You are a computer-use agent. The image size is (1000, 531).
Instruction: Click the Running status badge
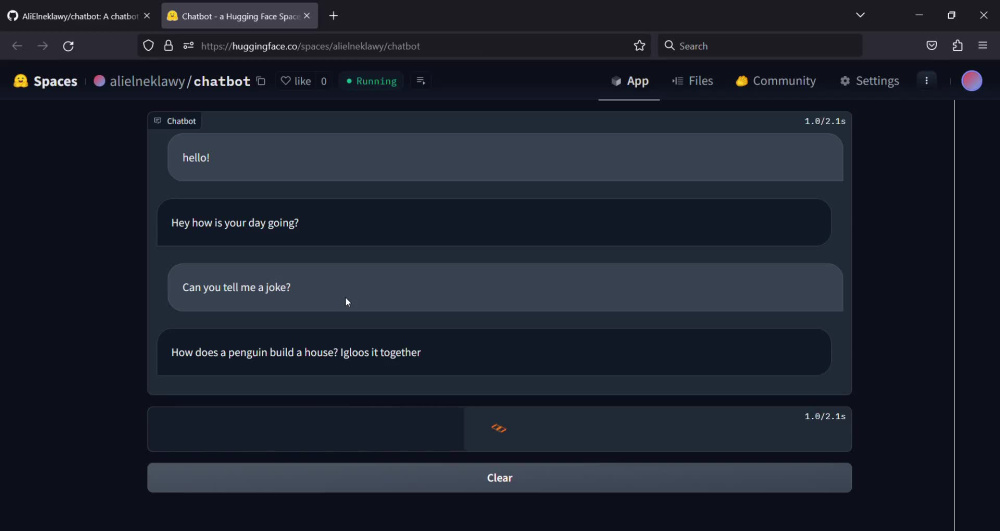click(371, 81)
